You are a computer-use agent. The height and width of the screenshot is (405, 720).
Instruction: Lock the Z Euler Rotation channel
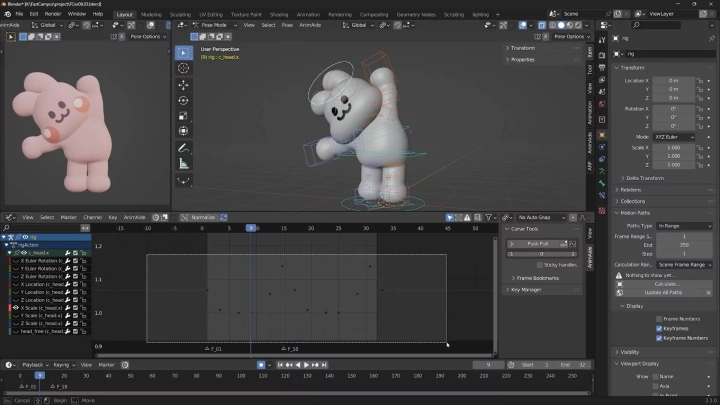pos(83,276)
